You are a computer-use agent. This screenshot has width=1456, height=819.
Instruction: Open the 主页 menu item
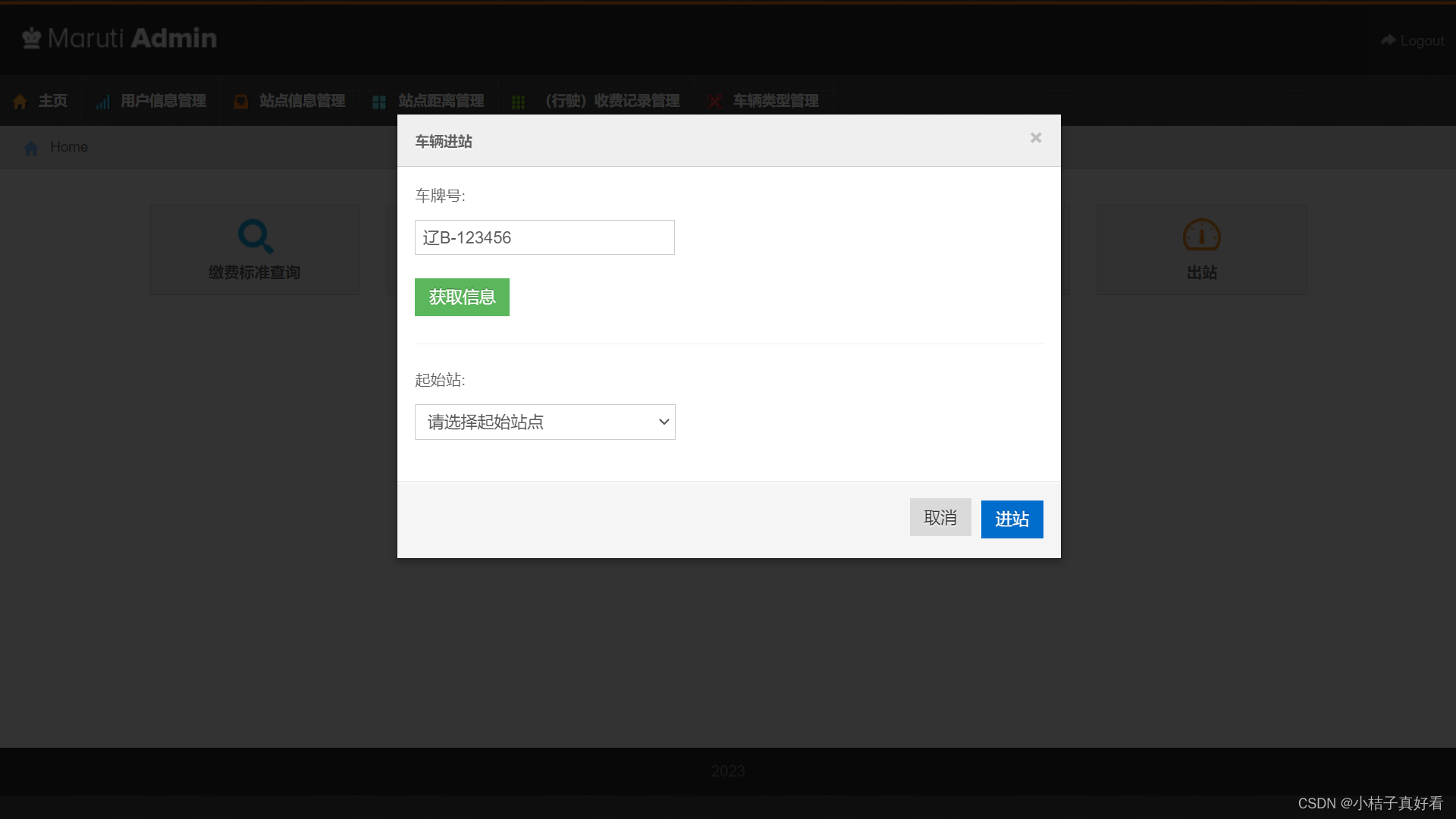click(41, 101)
